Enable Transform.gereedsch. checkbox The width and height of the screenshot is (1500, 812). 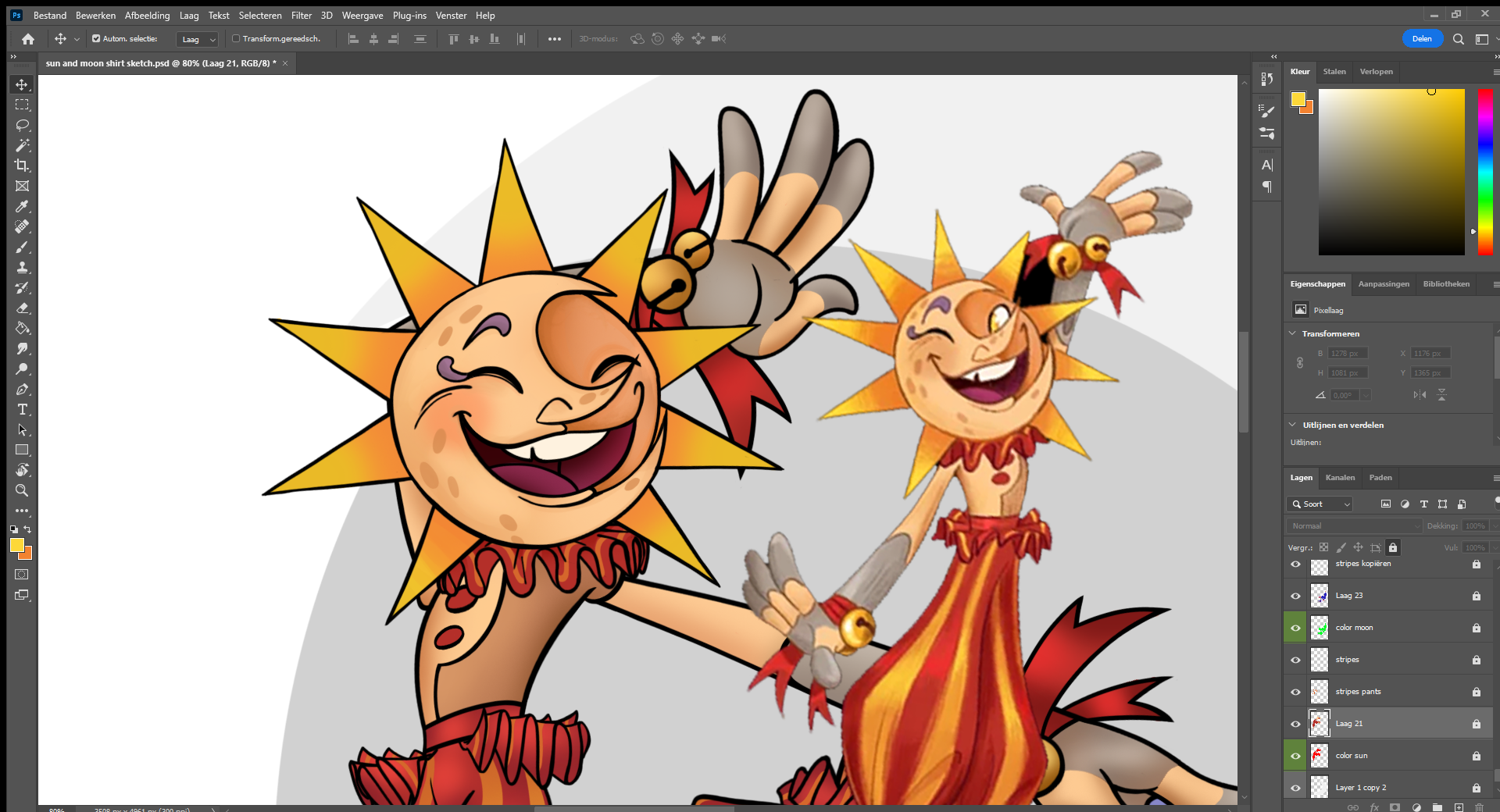tap(236, 38)
